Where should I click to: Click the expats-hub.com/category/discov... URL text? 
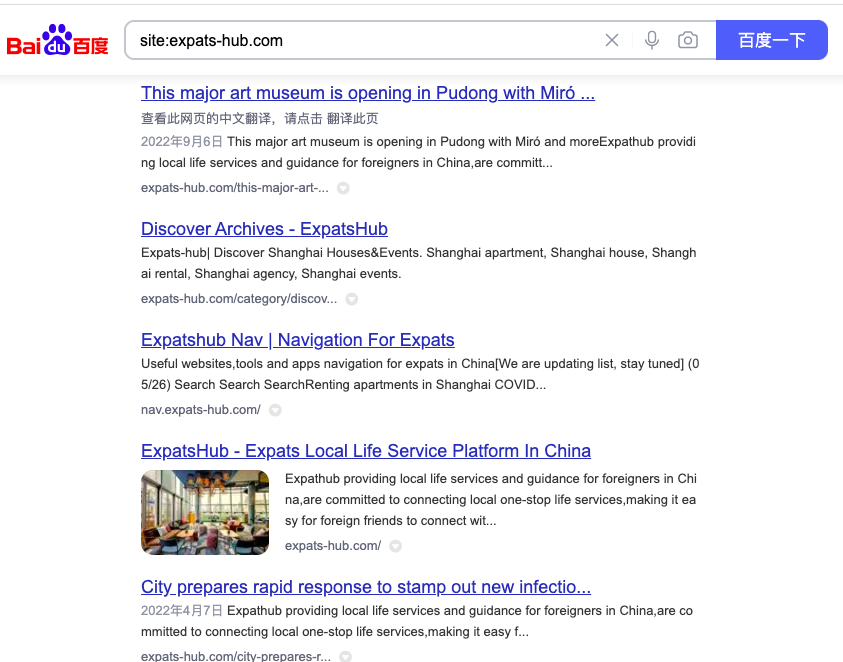tap(239, 298)
